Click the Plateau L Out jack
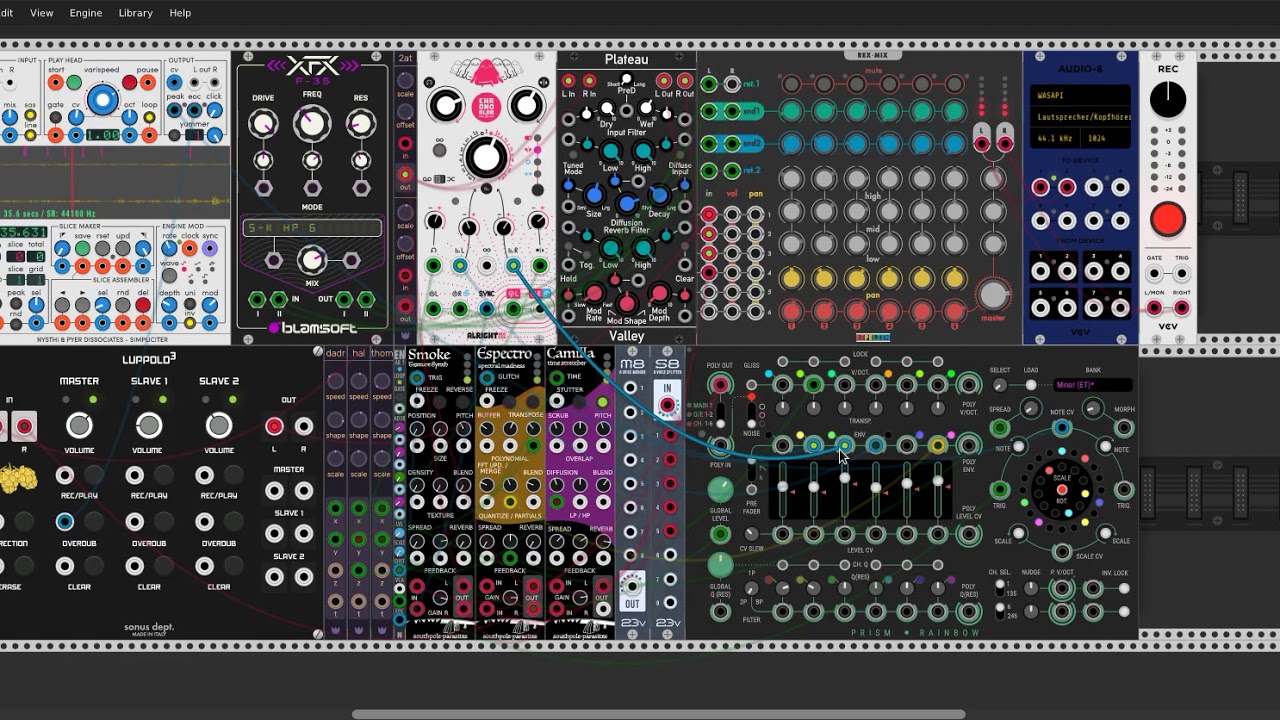The height and width of the screenshot is (720, 1280). pos(663,81)
